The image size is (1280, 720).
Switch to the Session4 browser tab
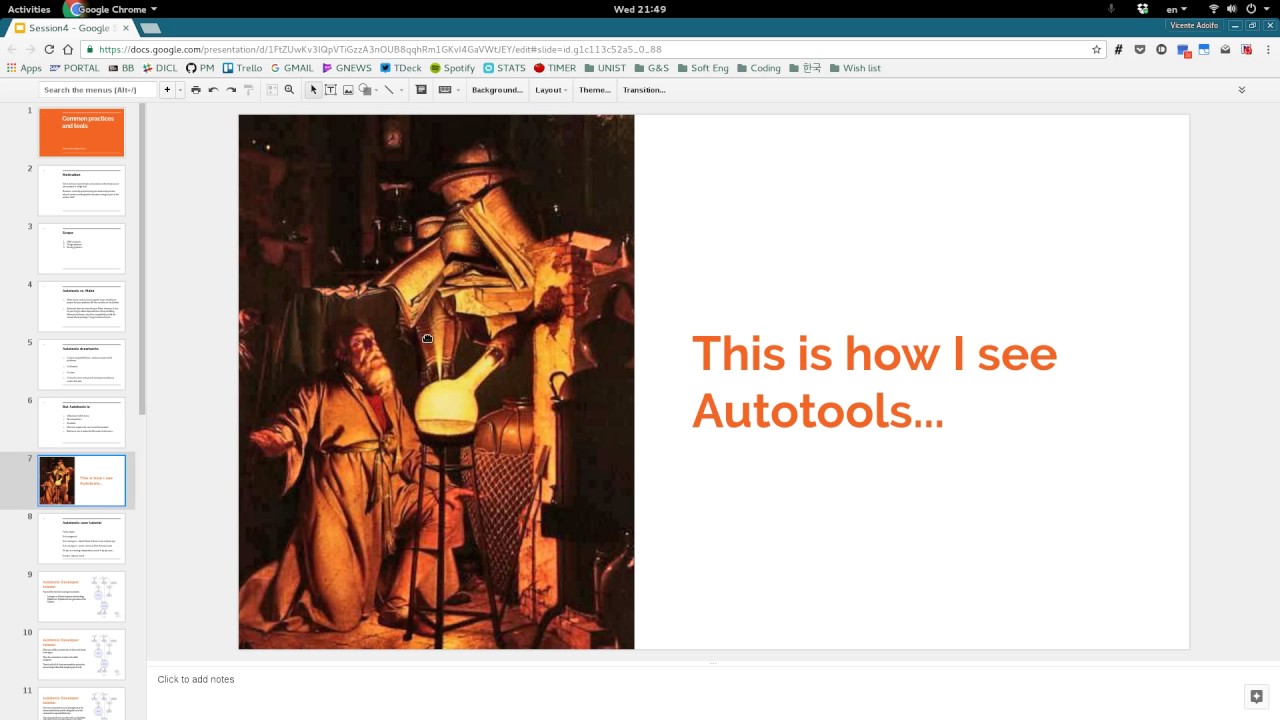tap(68, 28)
